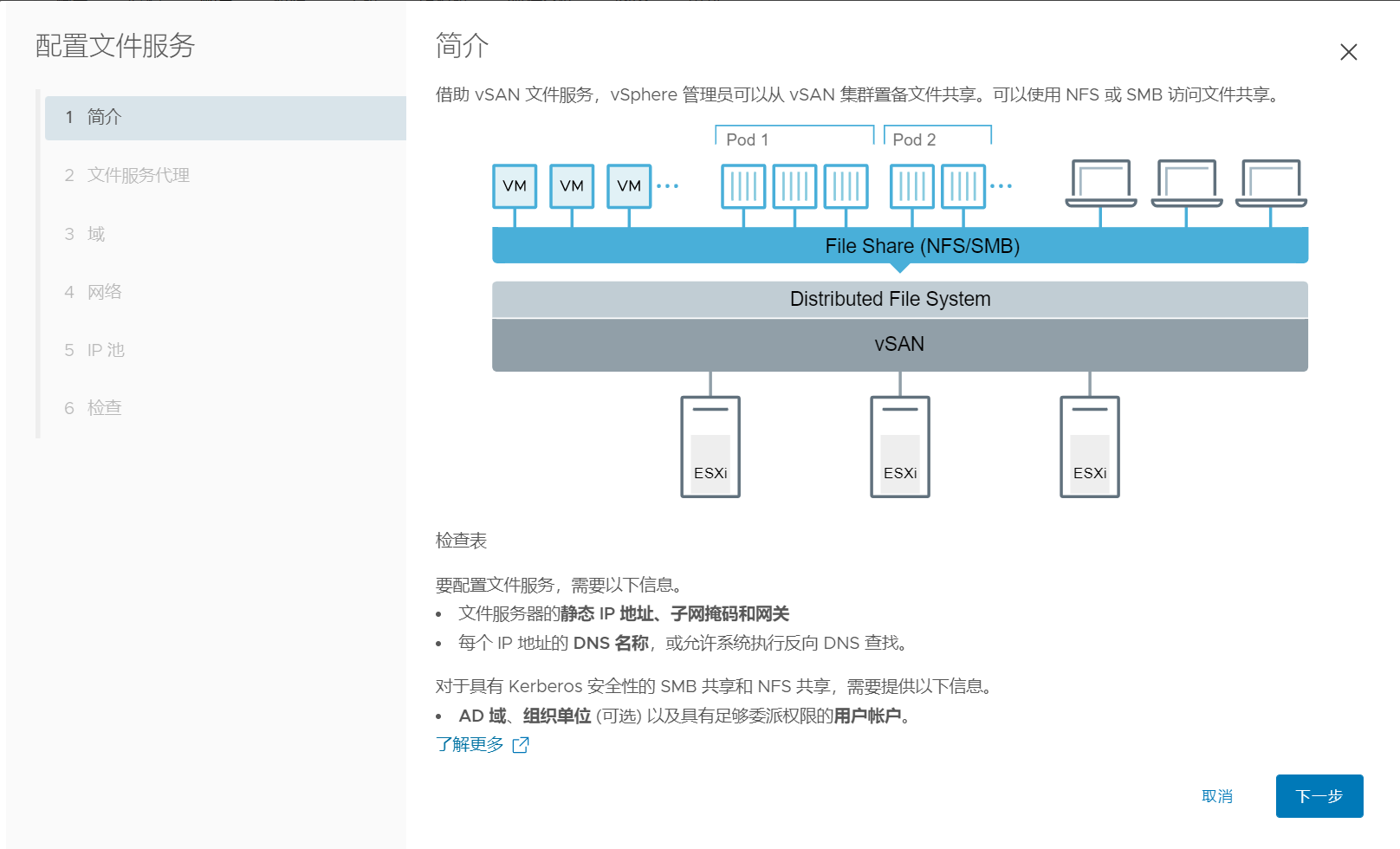Click the 下一步 button
Image resolution: width=1400 pixels, height=849 pixels.
click(x=1319, y=796)
